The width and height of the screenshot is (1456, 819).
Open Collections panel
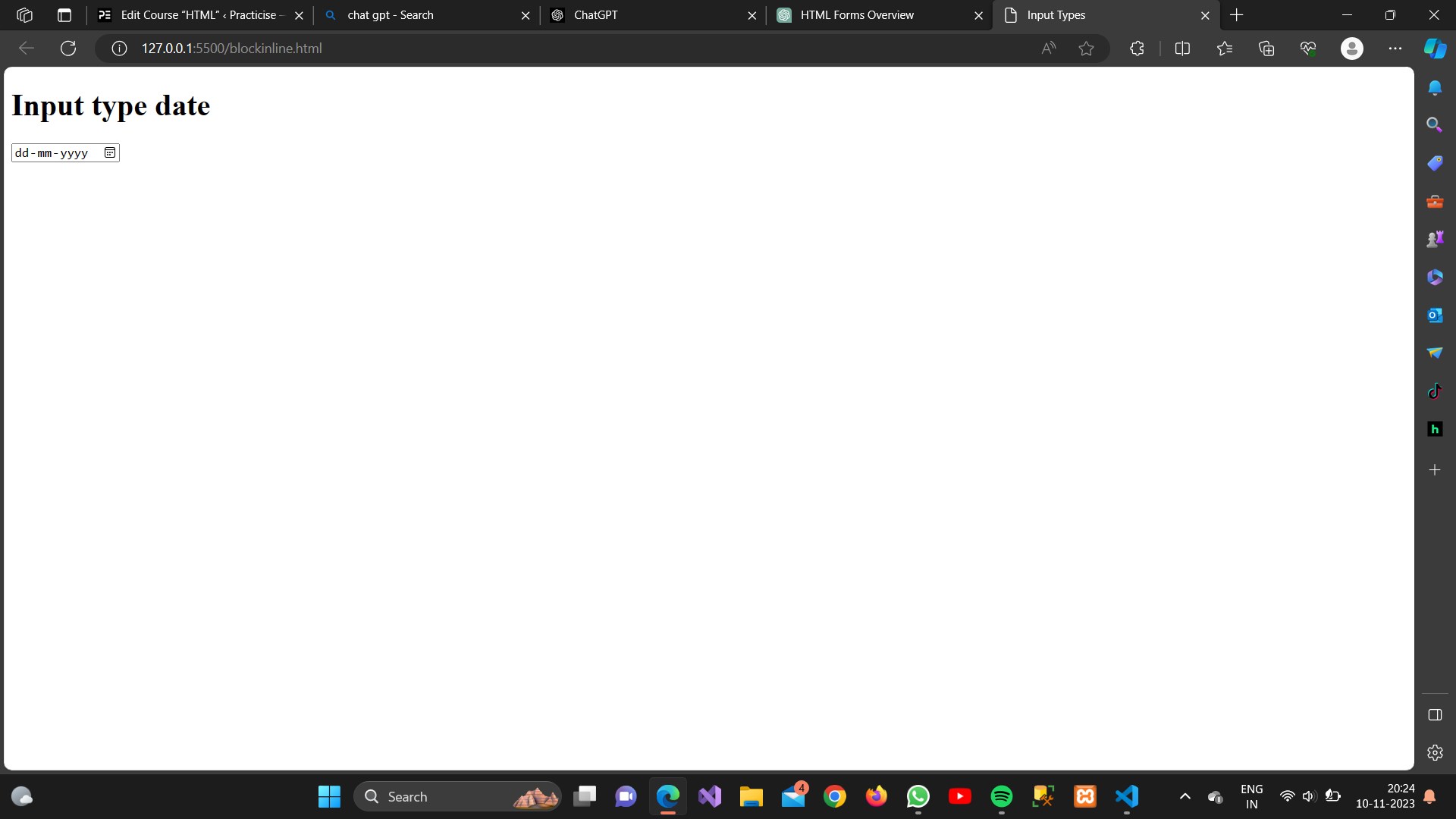tap(1266, 49)
